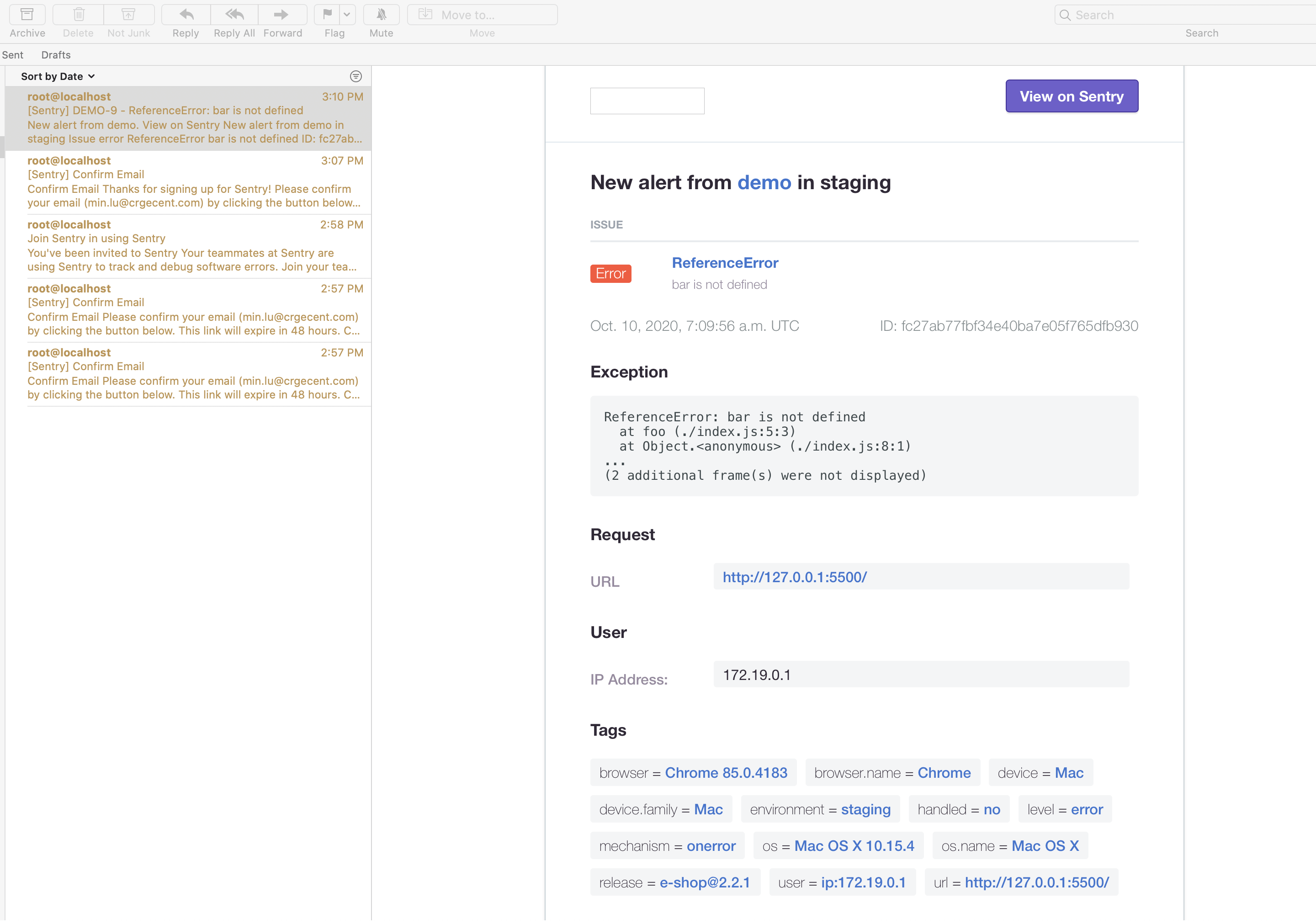Select the 3:10 PM DEMO-9 ReferenceError email
Screen dimensions: 1316x924
coord(188,118)
